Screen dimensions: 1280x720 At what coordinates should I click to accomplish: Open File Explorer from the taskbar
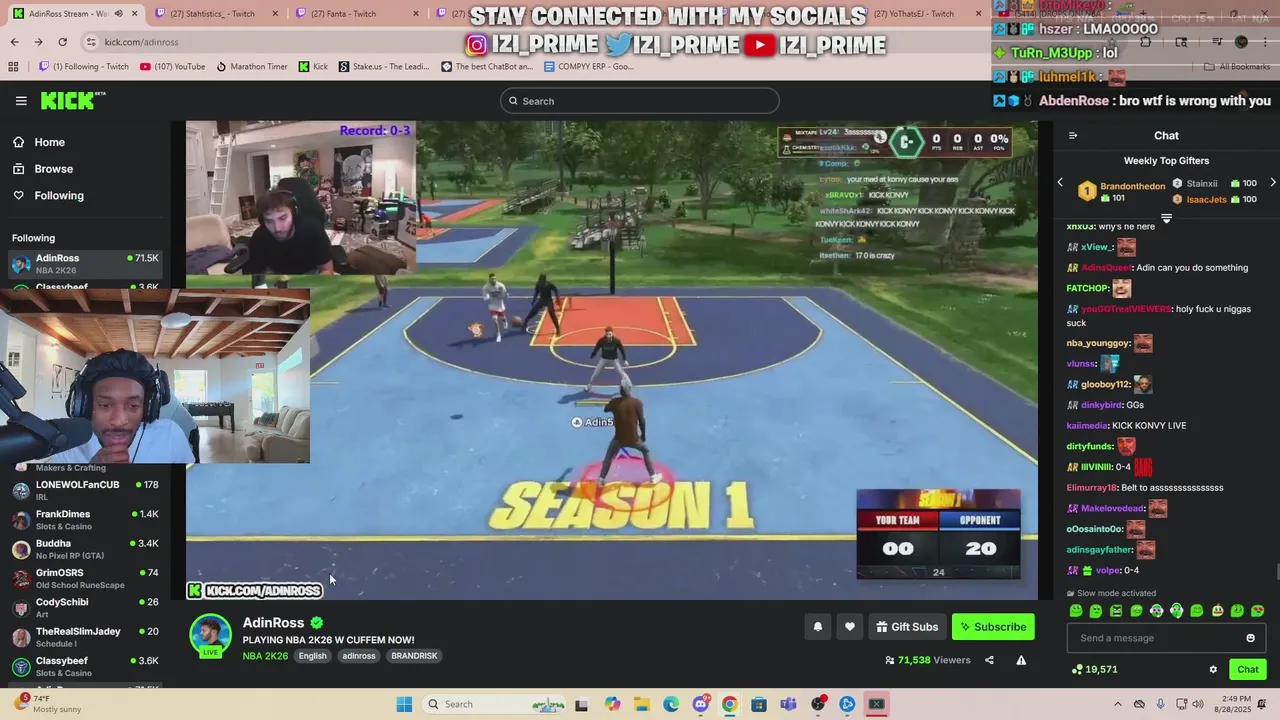[x=641, y=704]
